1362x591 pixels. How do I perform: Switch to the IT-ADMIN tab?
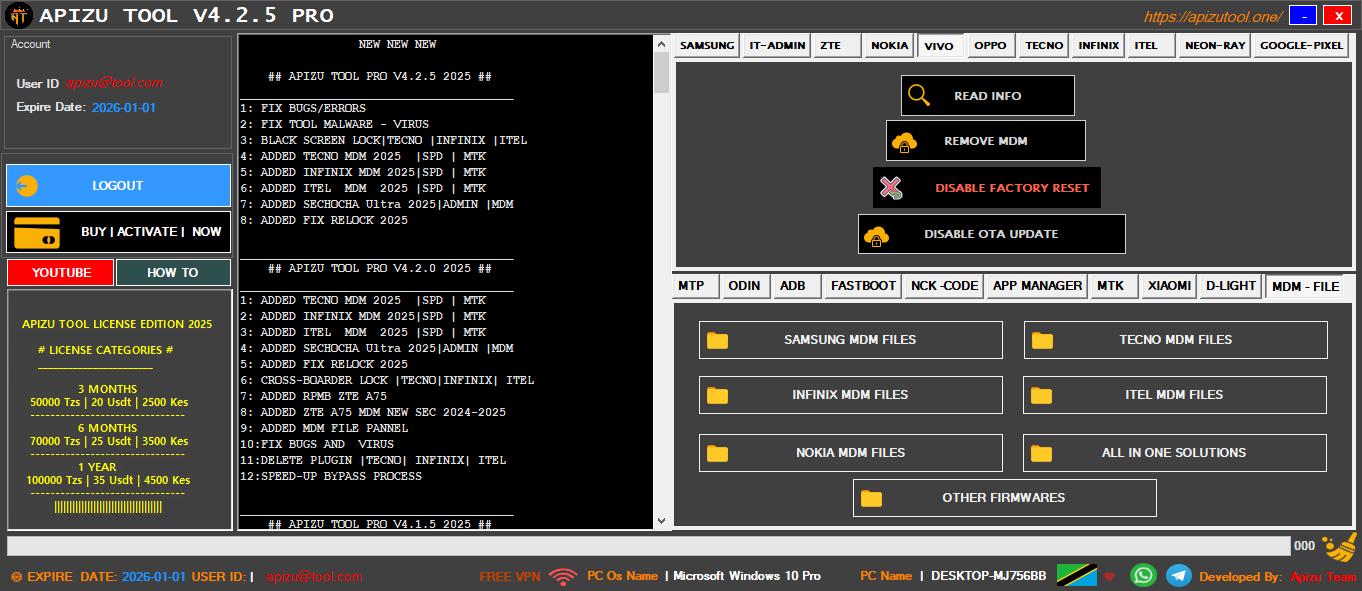tap(777, 46)
